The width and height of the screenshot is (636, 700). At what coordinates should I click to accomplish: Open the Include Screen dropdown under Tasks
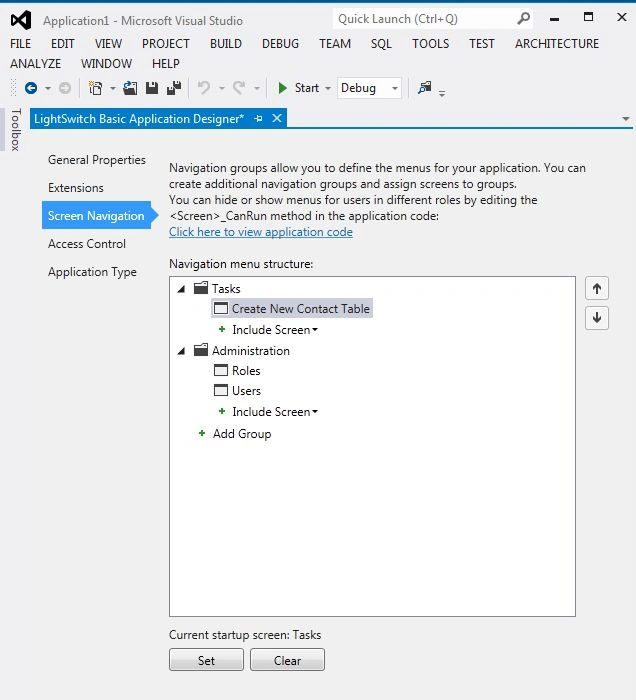coord(275,329)
